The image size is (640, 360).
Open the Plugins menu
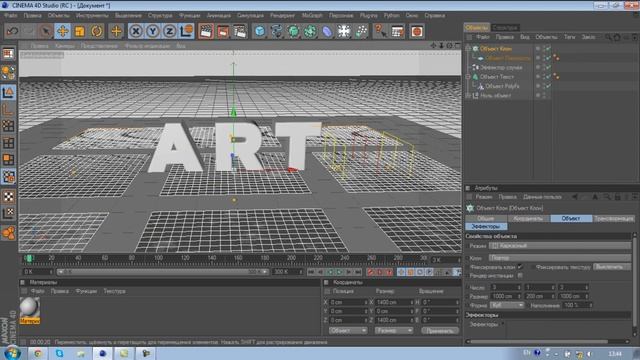coord(369,16)
